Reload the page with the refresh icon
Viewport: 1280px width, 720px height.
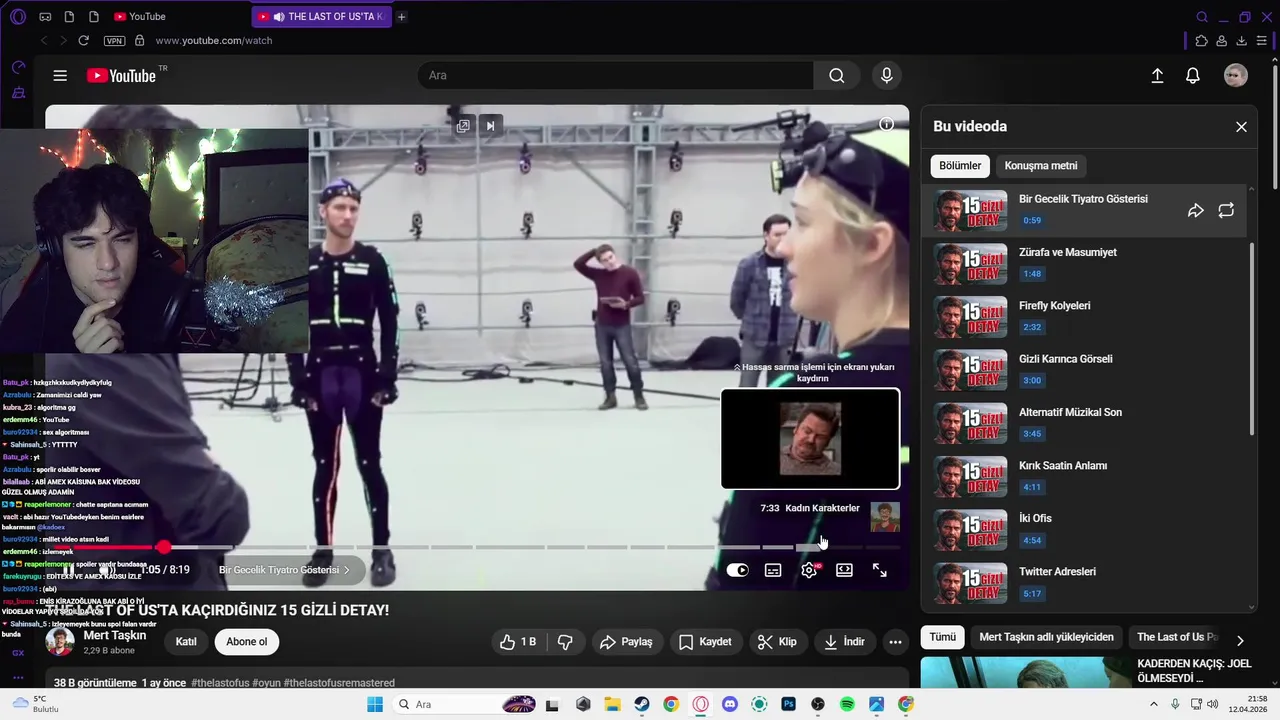click(84, 41)
